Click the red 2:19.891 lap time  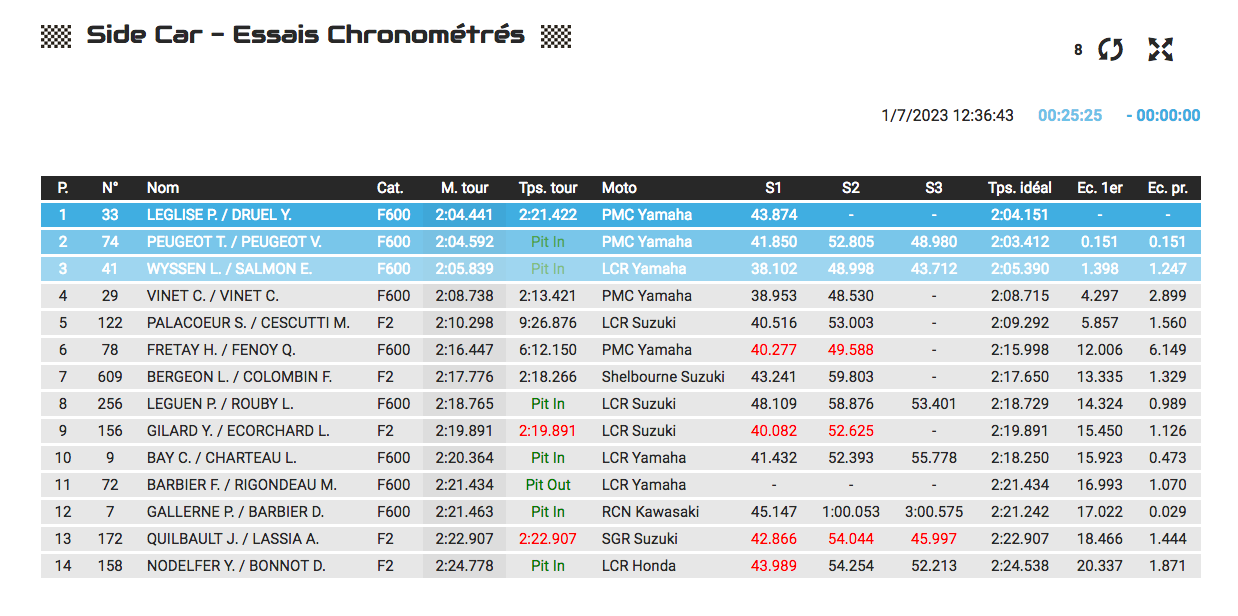[x=548, y=431]
